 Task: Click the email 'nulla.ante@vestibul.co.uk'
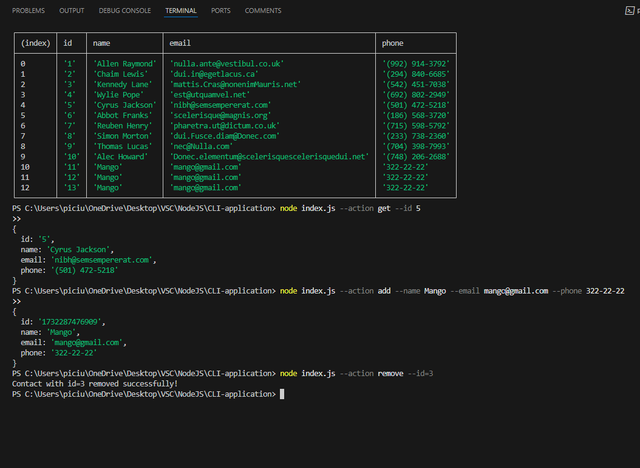227,64
